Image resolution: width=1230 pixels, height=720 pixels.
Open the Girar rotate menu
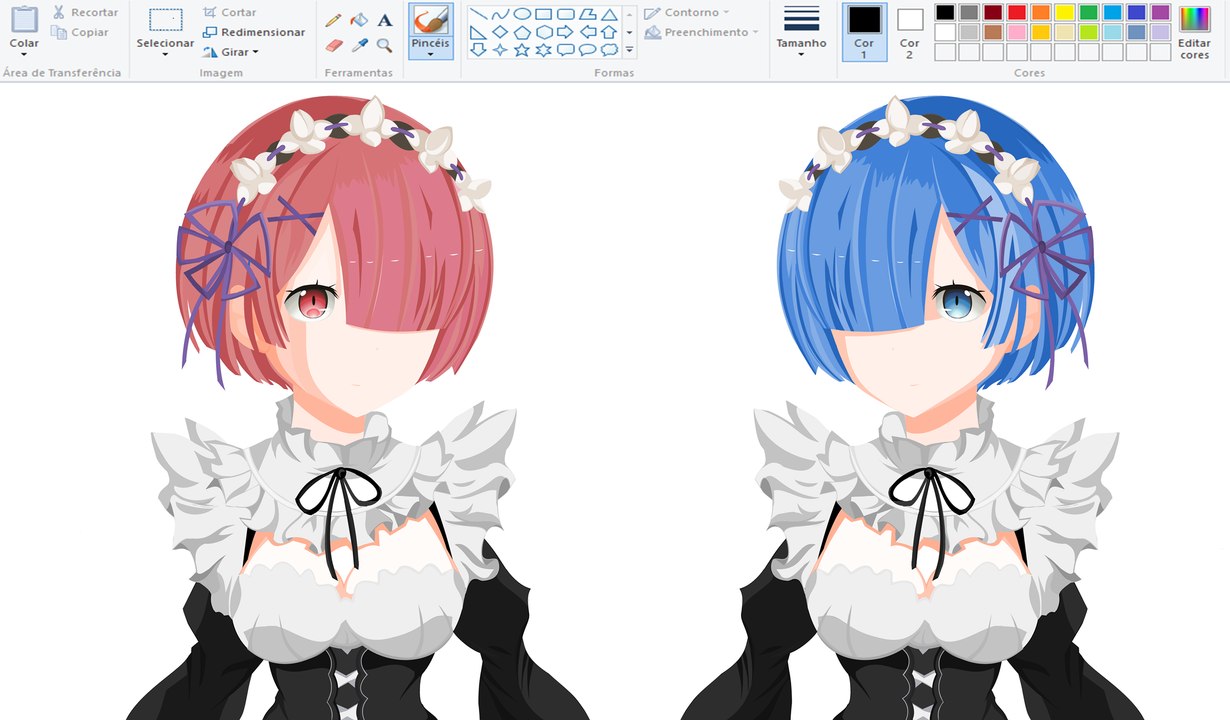click(x=231, y=52)
